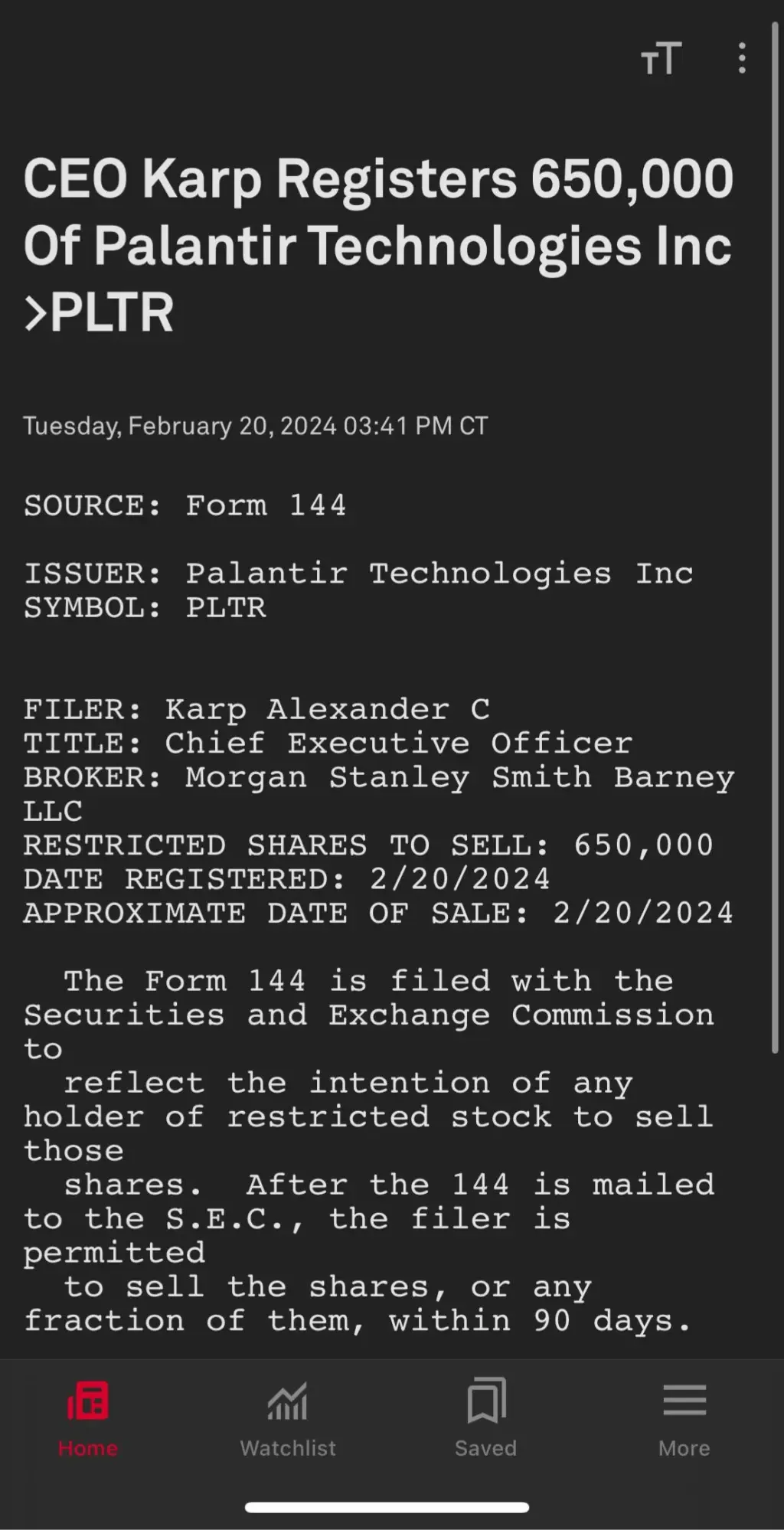Open the More hamburger icon
This screenshot has height=1530, width=784.
pyautogui.click(x=684, y=1400)
